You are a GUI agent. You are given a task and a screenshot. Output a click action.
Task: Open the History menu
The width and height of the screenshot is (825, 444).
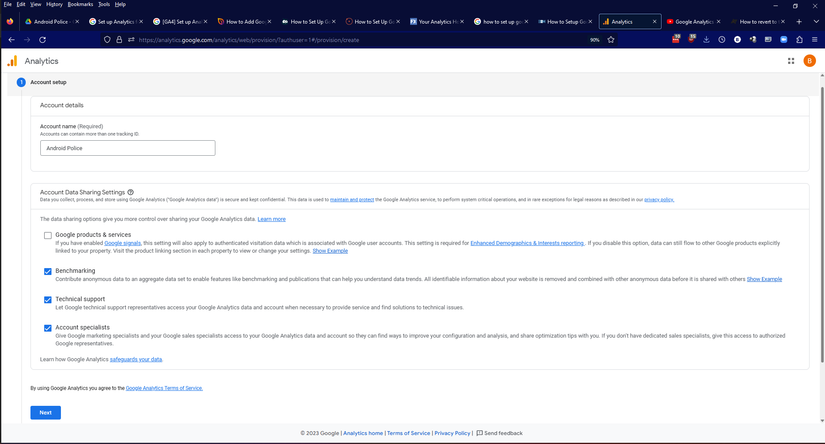tap(54, 4)
